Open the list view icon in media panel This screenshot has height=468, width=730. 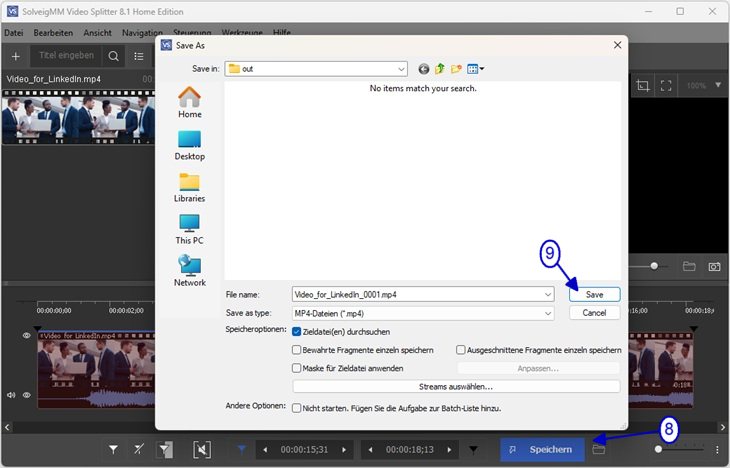139,56
